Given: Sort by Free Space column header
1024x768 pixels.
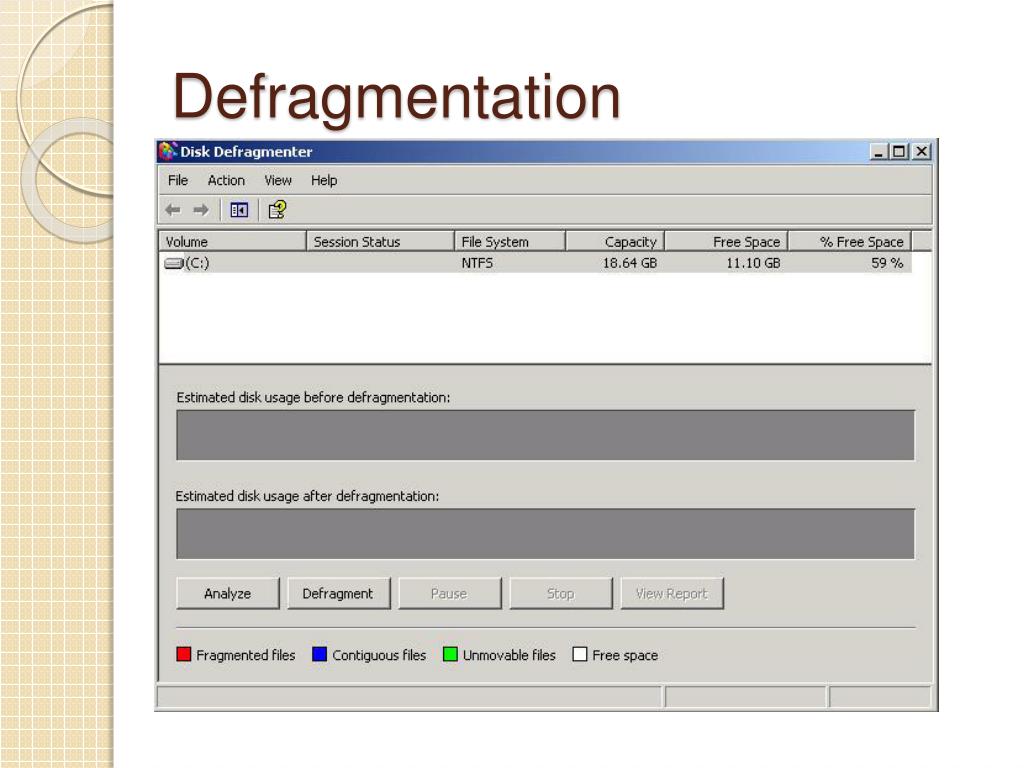Looking at the screenshot, I should point(726,242).
